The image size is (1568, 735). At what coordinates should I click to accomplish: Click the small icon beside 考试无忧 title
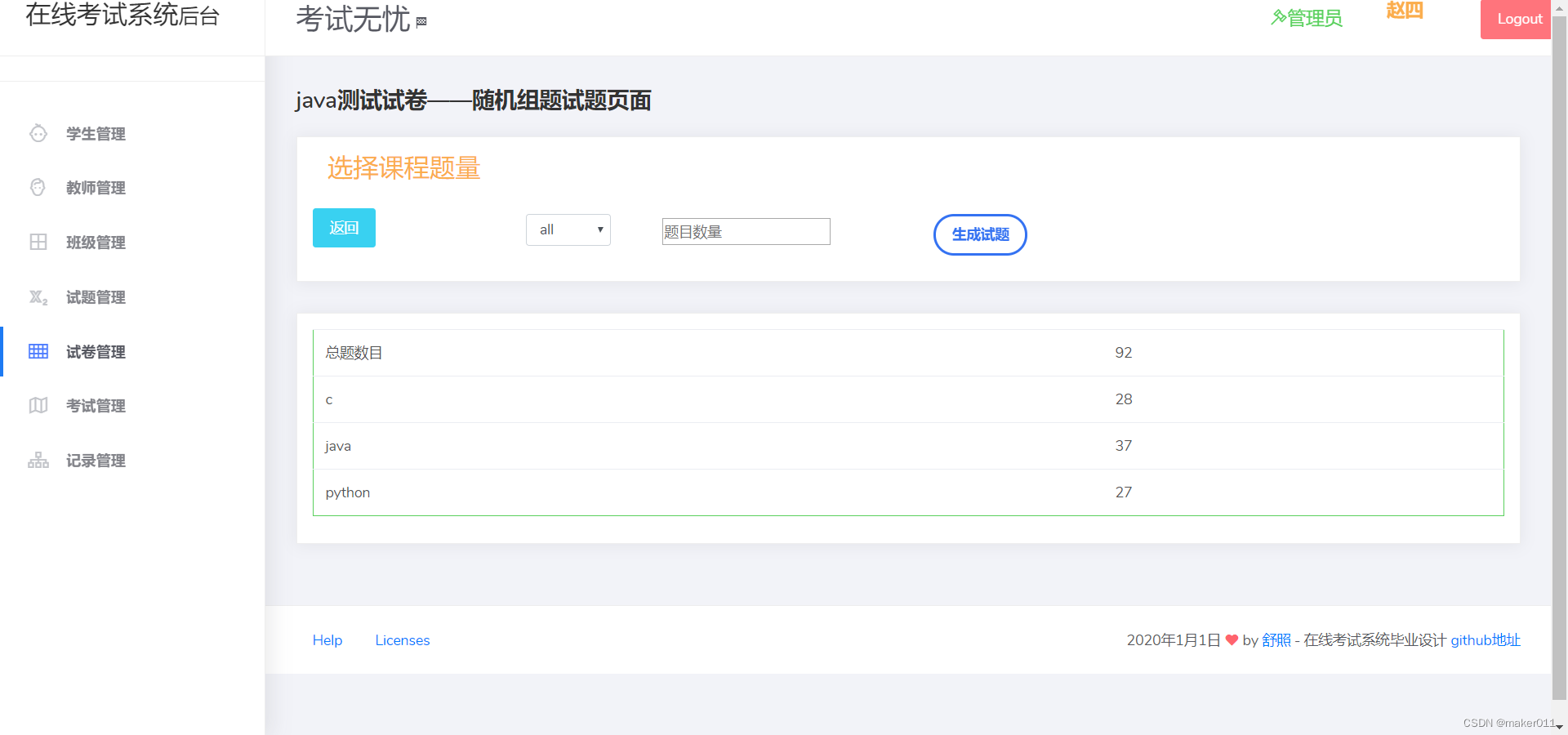pos(421,22)
